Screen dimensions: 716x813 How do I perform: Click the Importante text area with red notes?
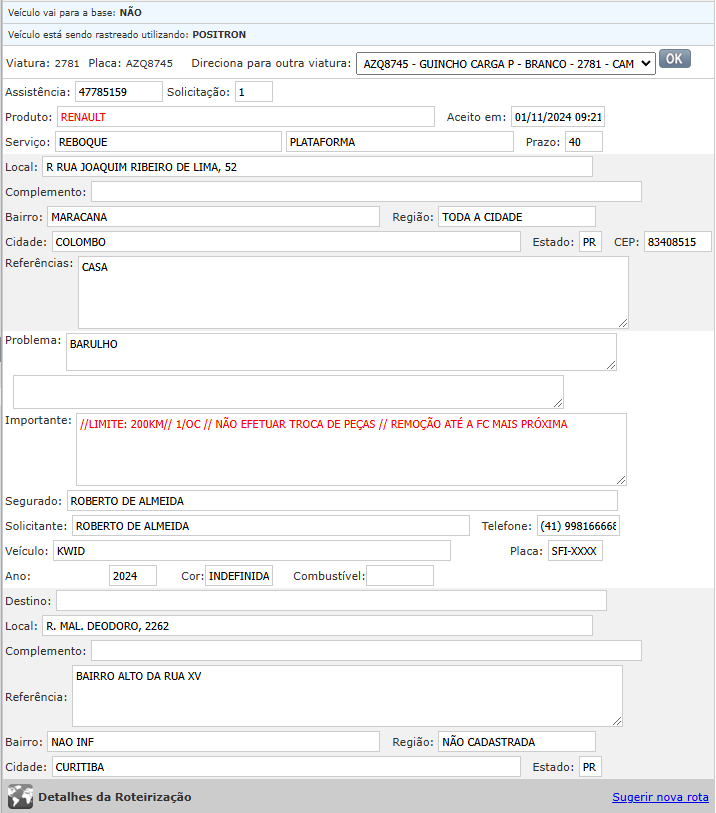351,450
